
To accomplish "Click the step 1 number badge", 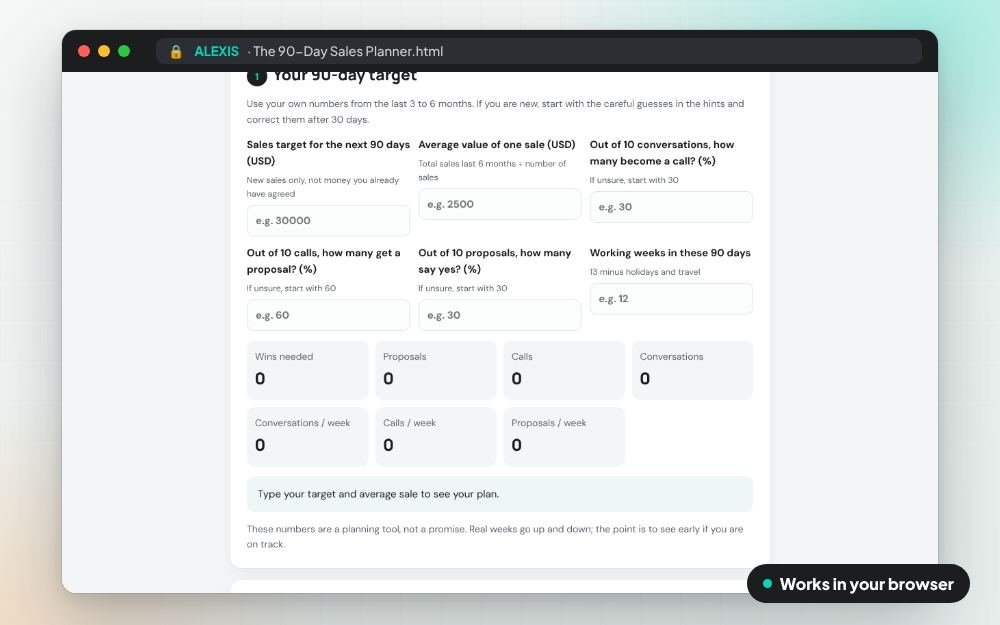I will pyautogui.click(x=257, y=77).
